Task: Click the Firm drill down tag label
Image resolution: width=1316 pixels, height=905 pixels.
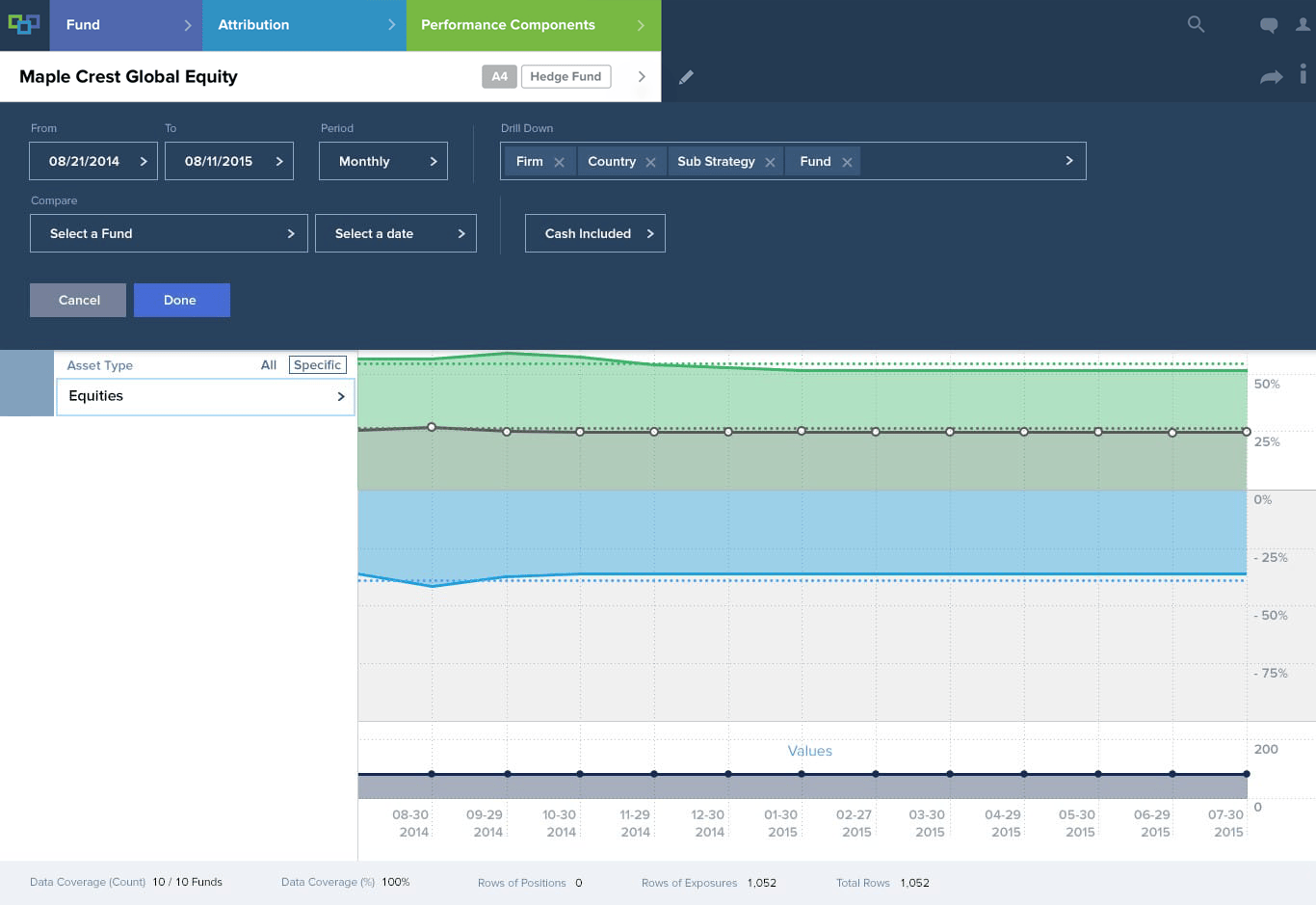Action: tap(529, 161)
